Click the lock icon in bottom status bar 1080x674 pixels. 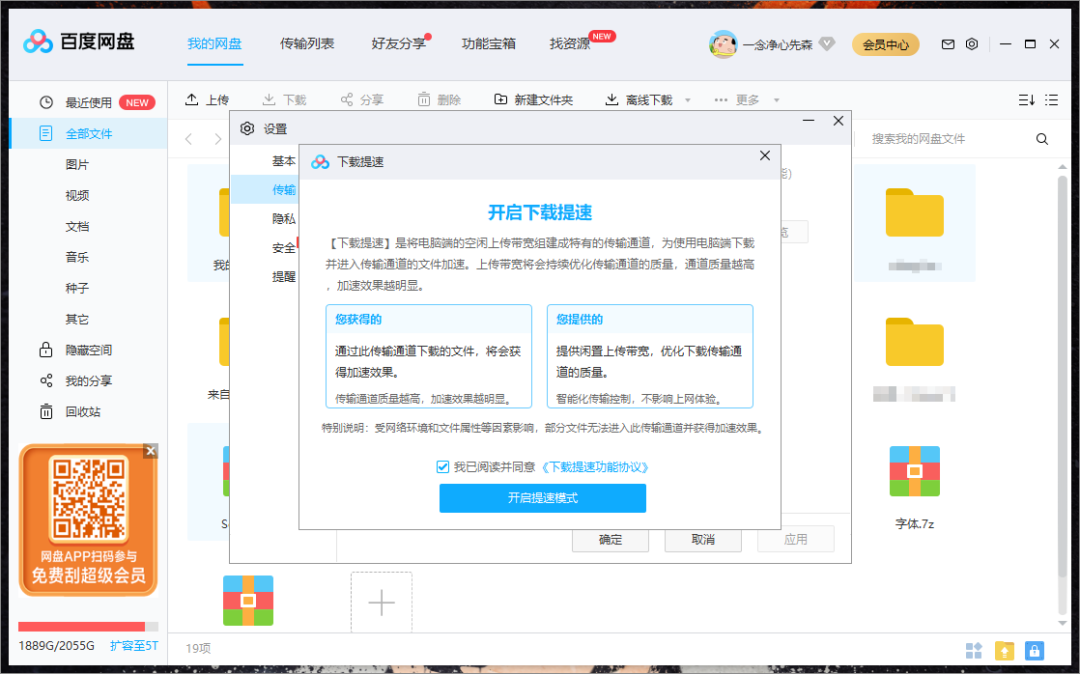click(x=1034, y=650)
